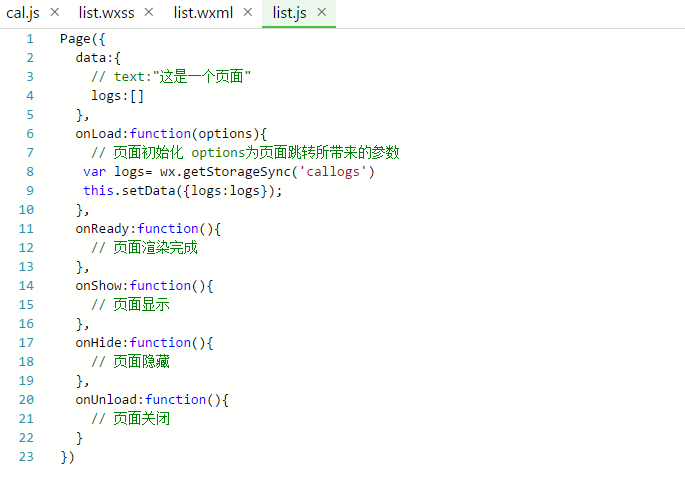The width and height of the screenshot is (685, 498).
Task: Close the list.js tab
Action: pos(322,12)
